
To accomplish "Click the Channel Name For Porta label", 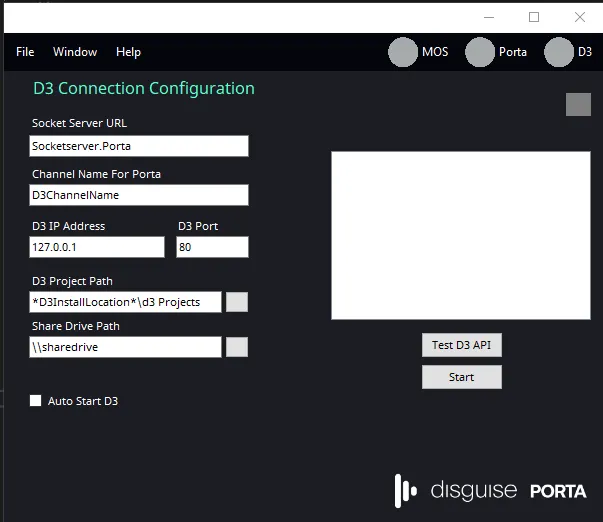I will 96,174.
